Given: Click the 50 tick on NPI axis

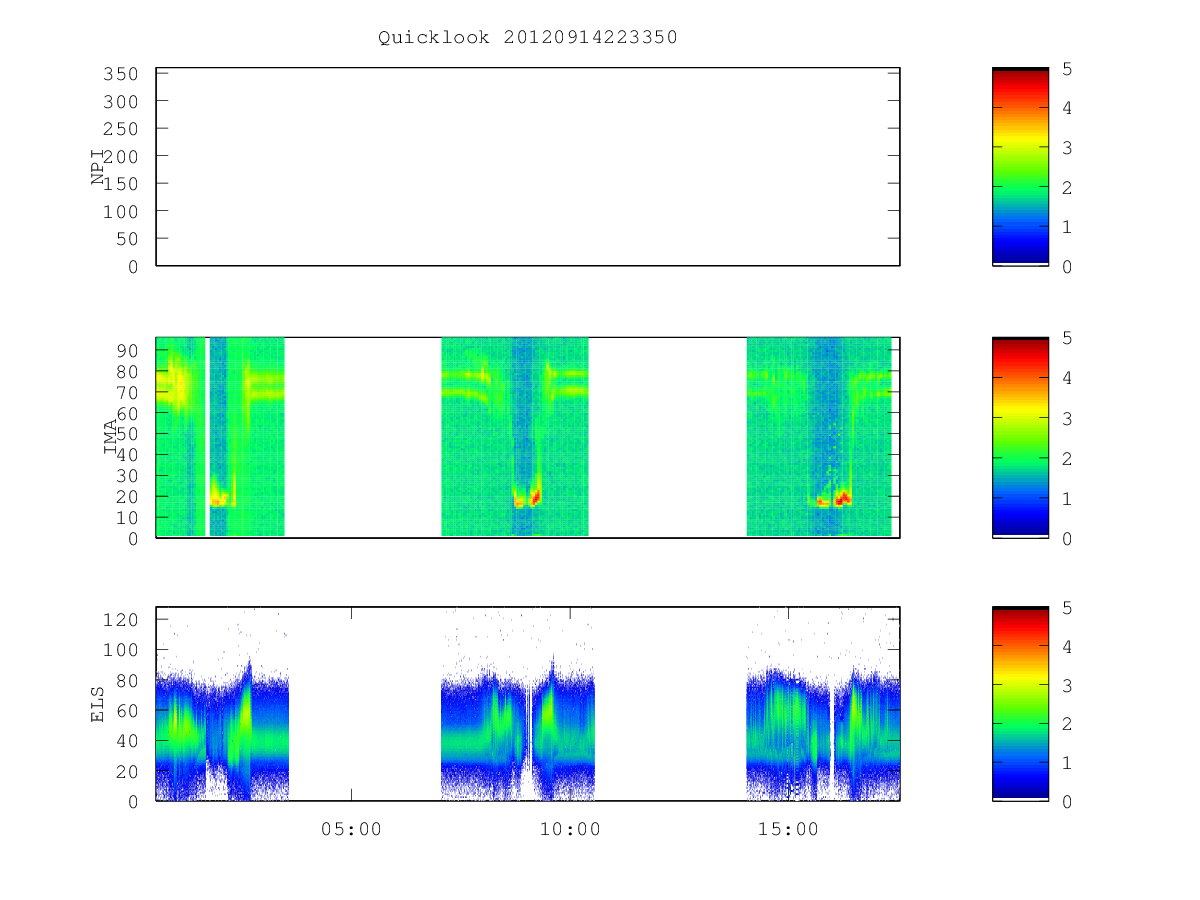Looking at the screenshot, I should click(125, 239).
